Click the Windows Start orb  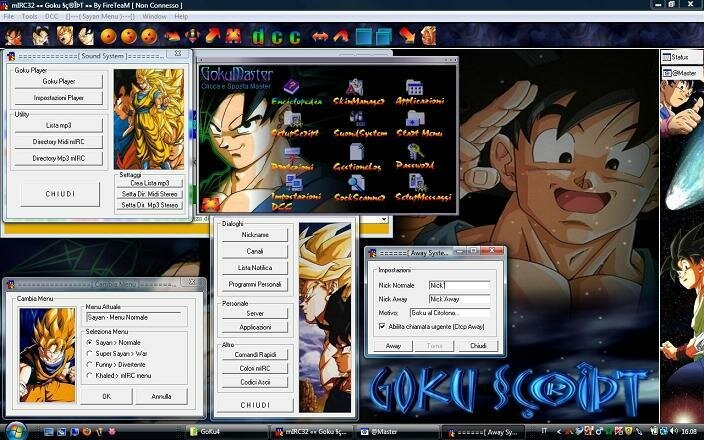[17, 431]
